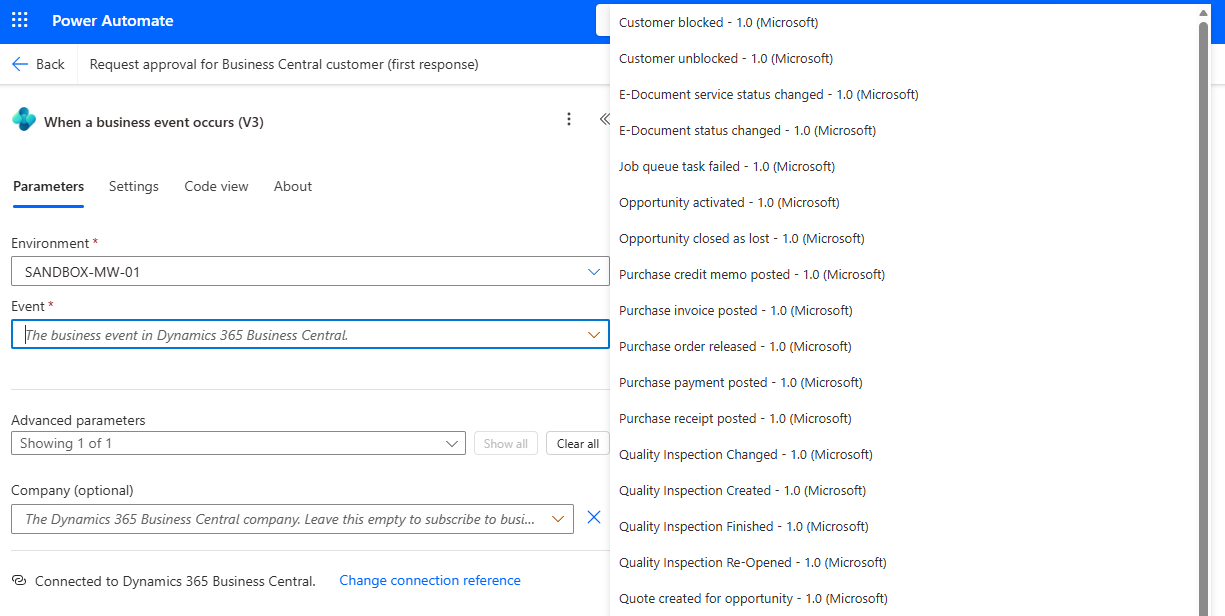
Task: Open the app launcher grid icon
Action: click(20, 21)
